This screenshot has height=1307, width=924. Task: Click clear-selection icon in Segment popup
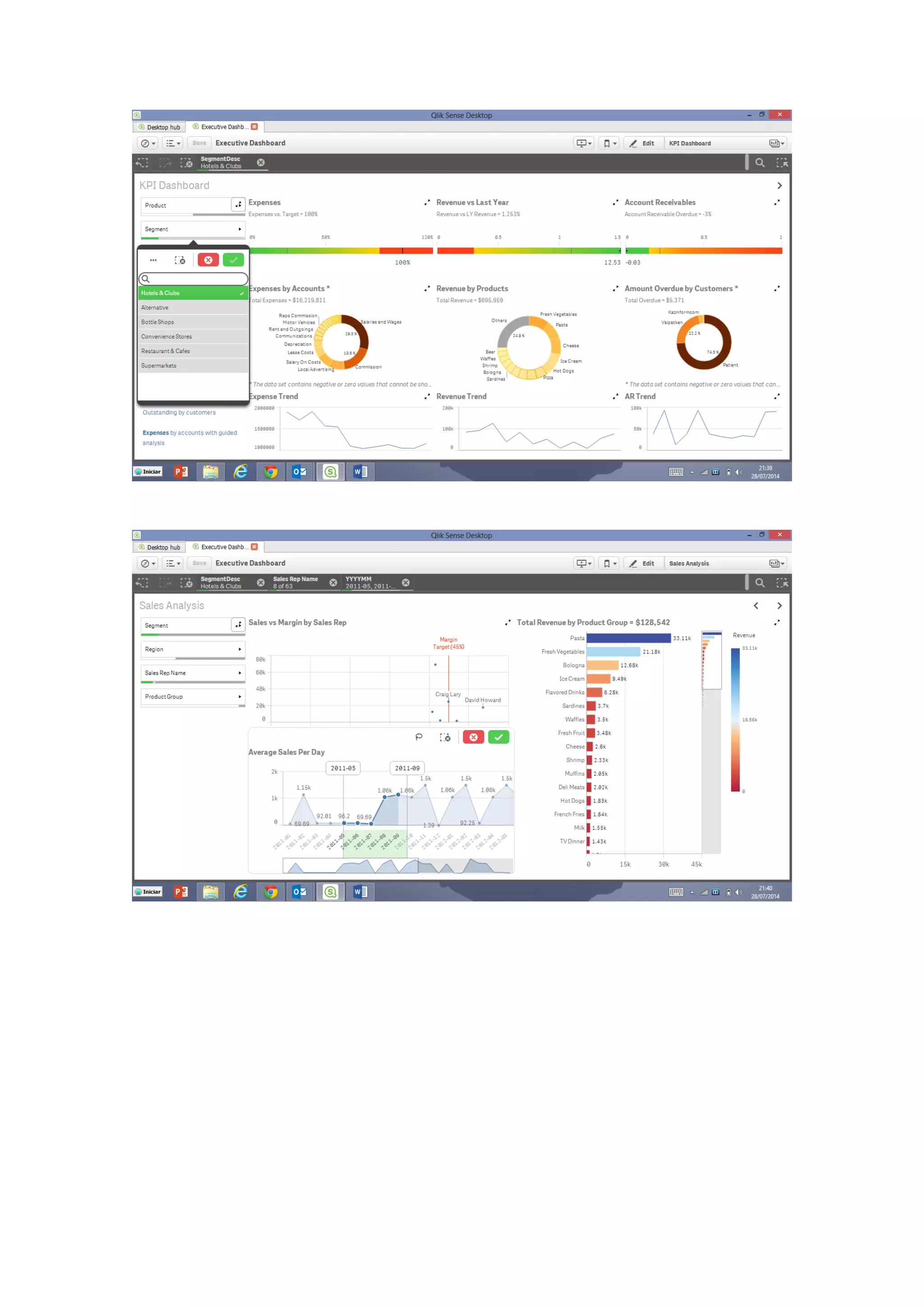(180, 260)
